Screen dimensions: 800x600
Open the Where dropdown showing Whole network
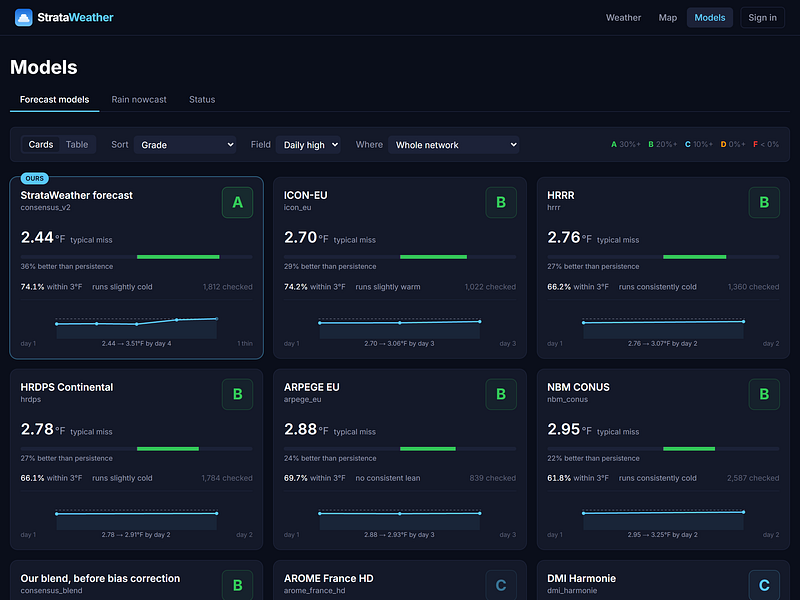pos(454,145)
